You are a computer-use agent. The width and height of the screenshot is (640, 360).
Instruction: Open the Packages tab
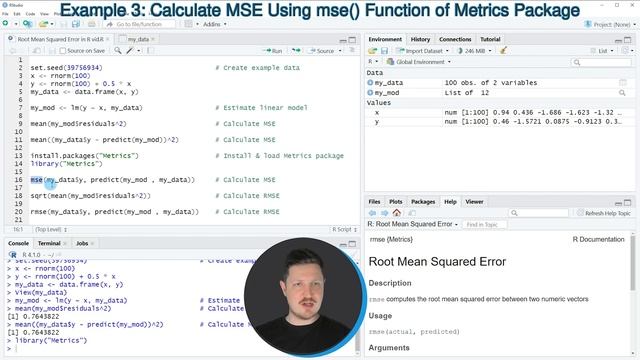(x=423, y=202)
